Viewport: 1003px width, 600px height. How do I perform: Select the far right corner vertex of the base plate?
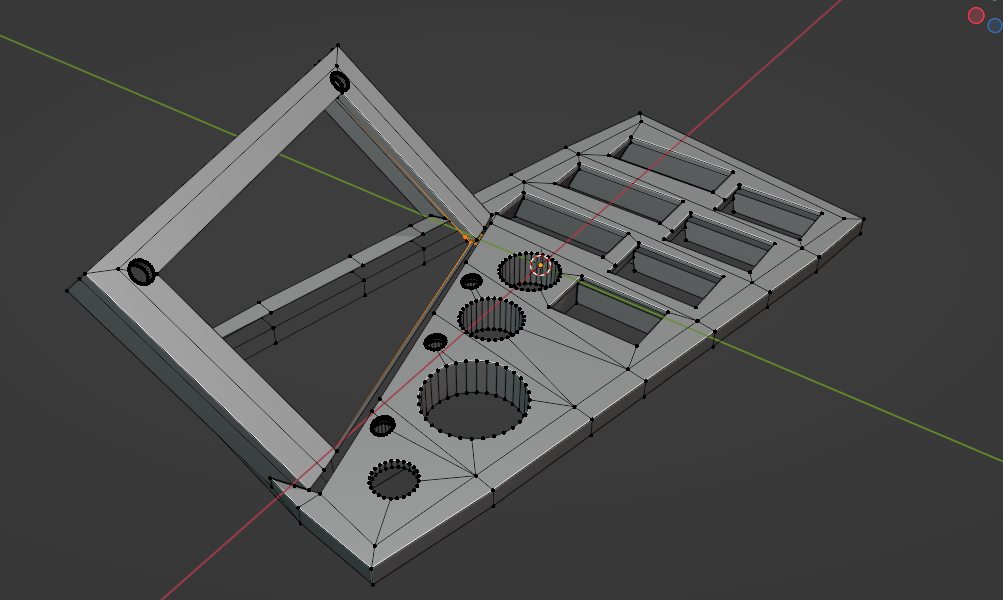tap(864, 219)
